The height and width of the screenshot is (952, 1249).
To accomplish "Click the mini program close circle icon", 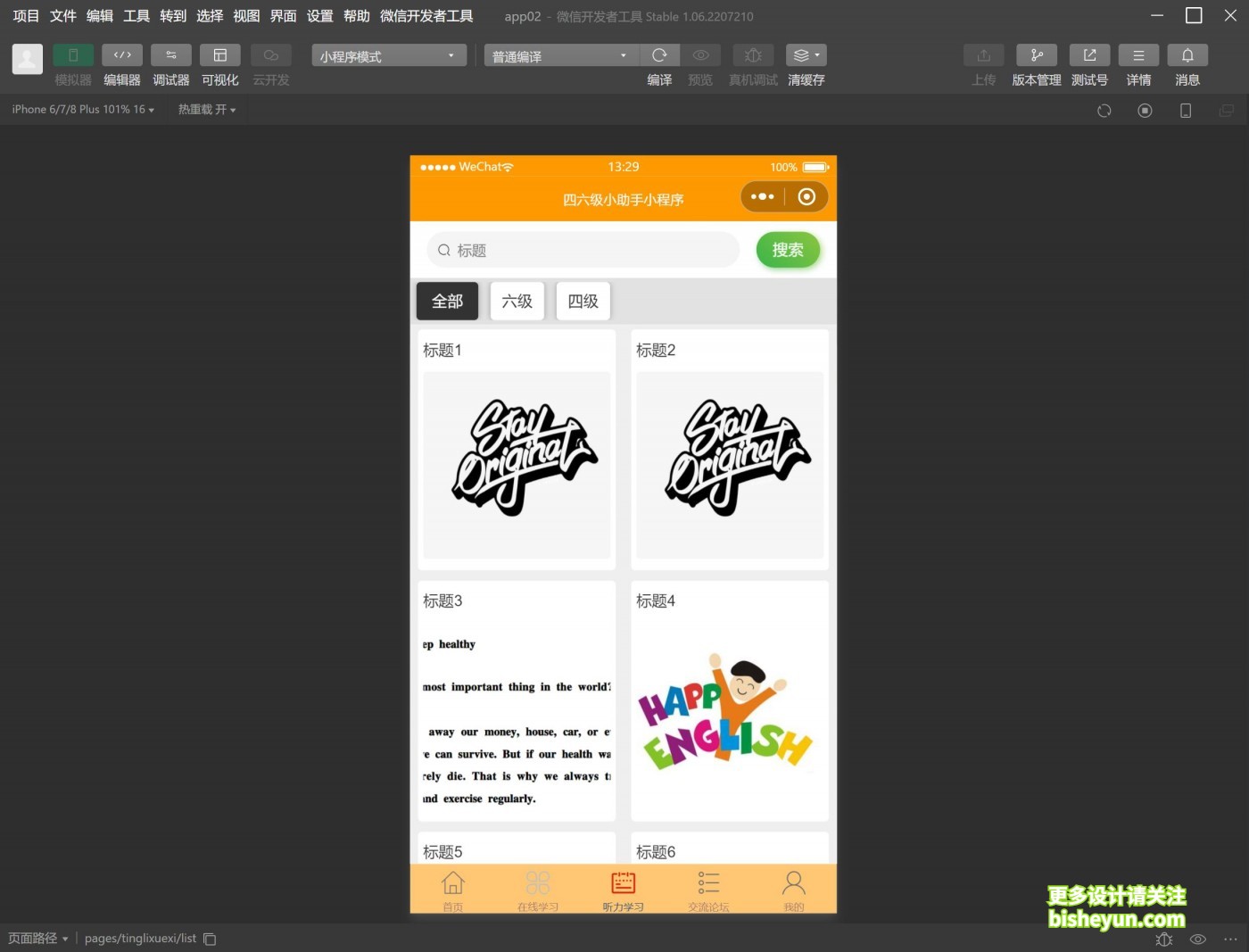I will (806, 196).
